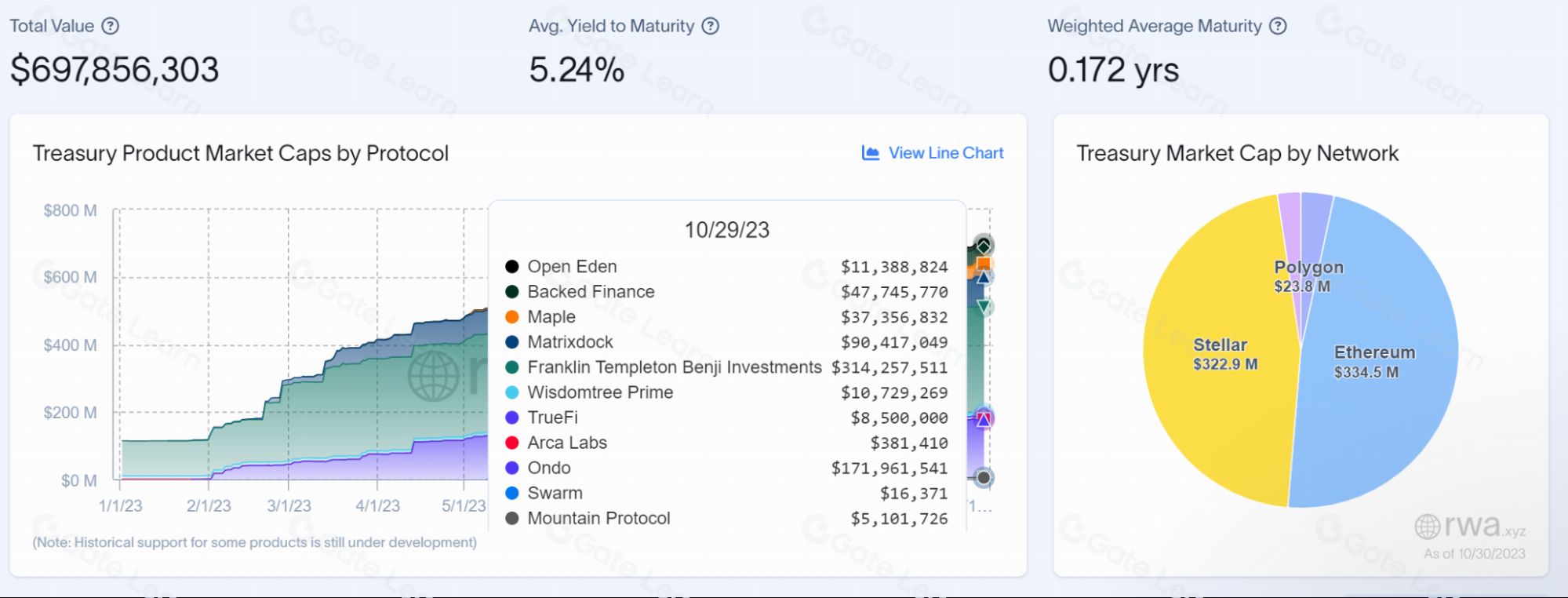Click the 3/1/23 date on the x-axis
The image size is (1568, 598).
point(289,506)
